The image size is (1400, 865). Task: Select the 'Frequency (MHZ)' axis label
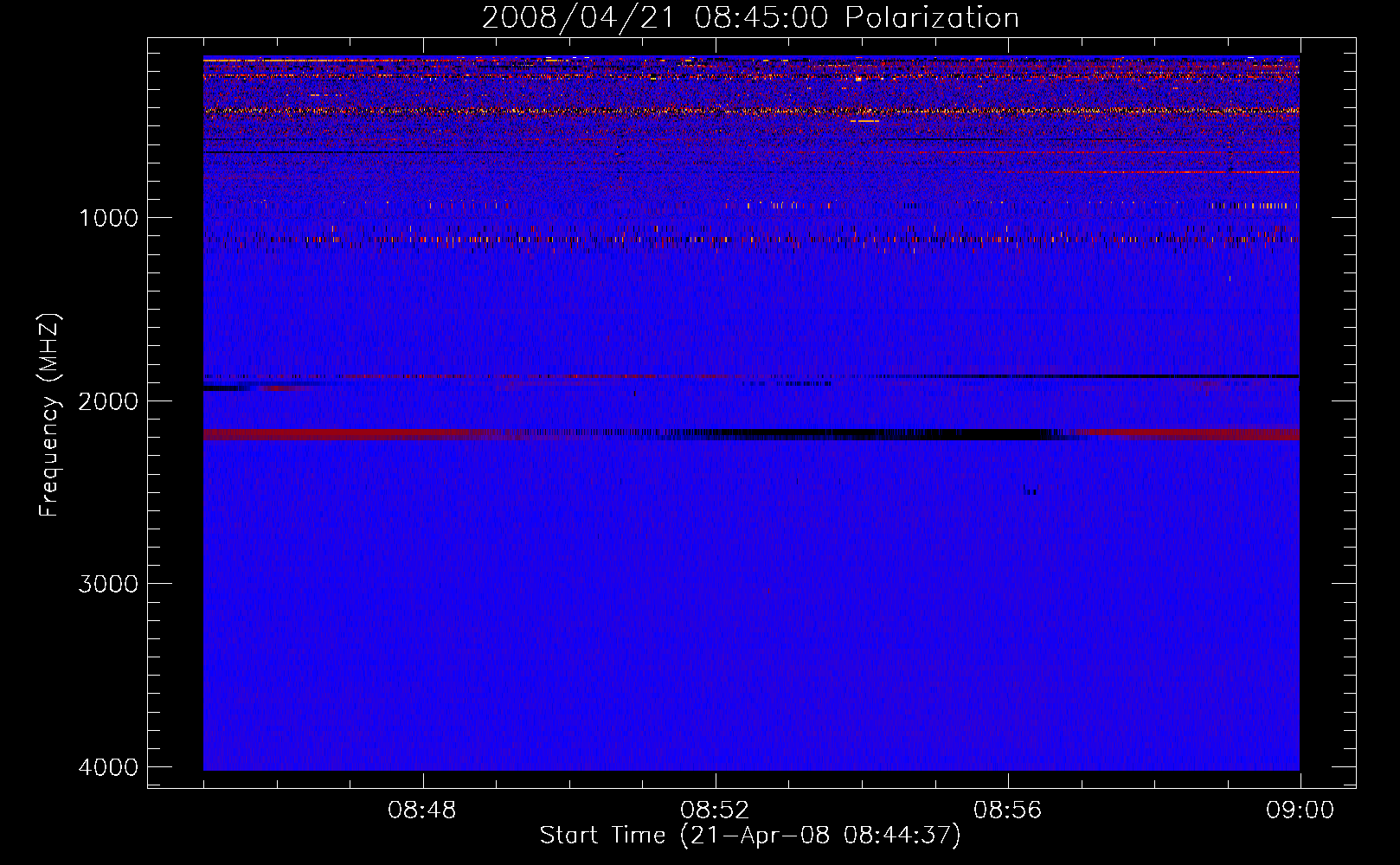[49, 414]
